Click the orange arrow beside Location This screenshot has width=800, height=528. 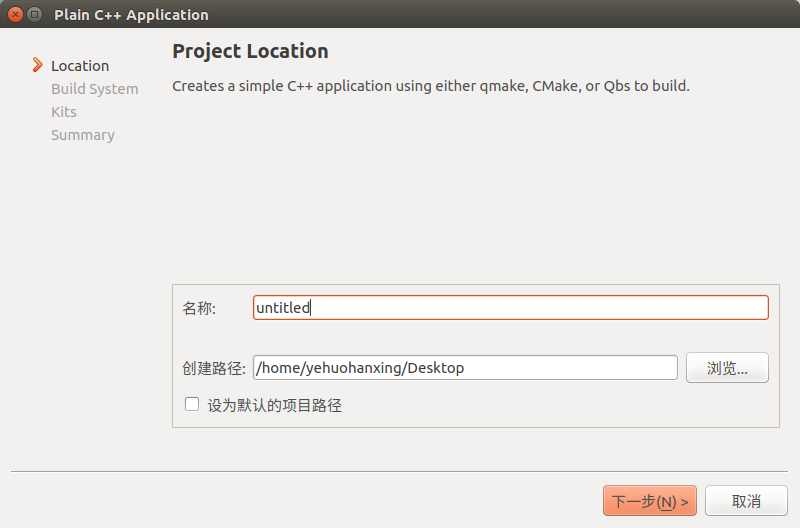pyautogui.click(x=38, y=66)
